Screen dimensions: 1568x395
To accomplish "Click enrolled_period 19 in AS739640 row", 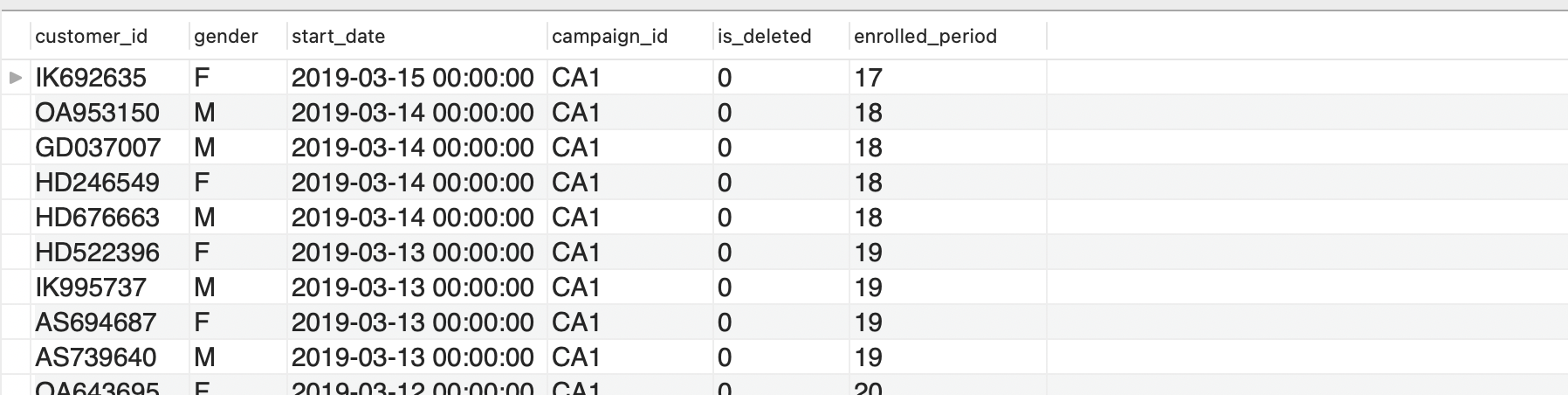I will coord(947,357).
